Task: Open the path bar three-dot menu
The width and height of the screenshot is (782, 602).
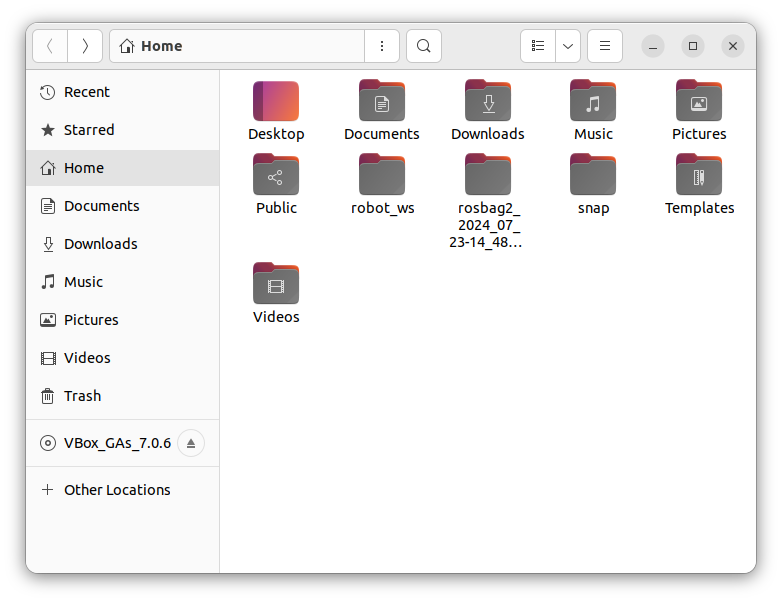Action: [382, 46]
